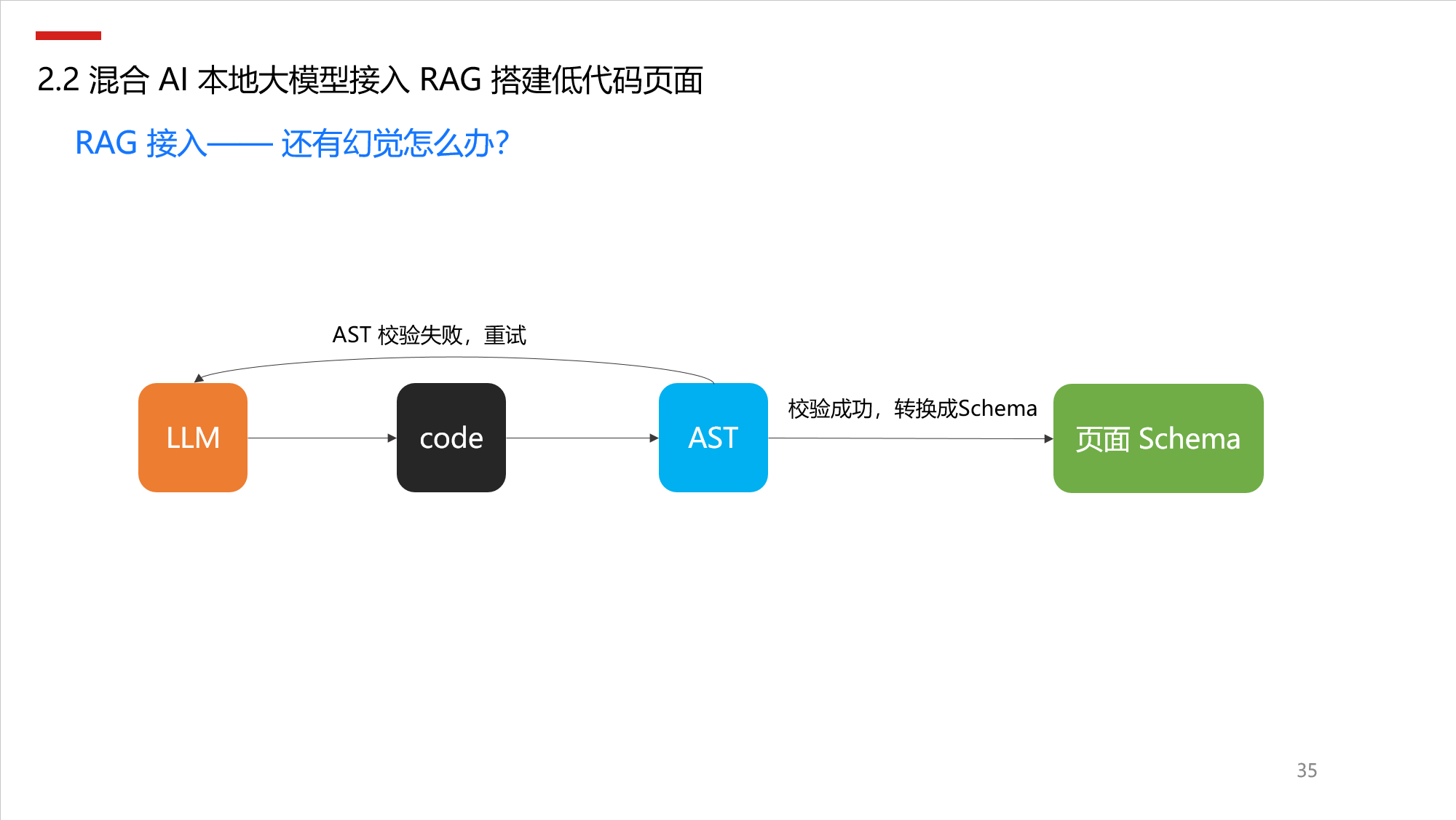This screenshot has width=1456, height=820.
Task: Click the slide page number 35
Action: click(x=1307, y=770)
